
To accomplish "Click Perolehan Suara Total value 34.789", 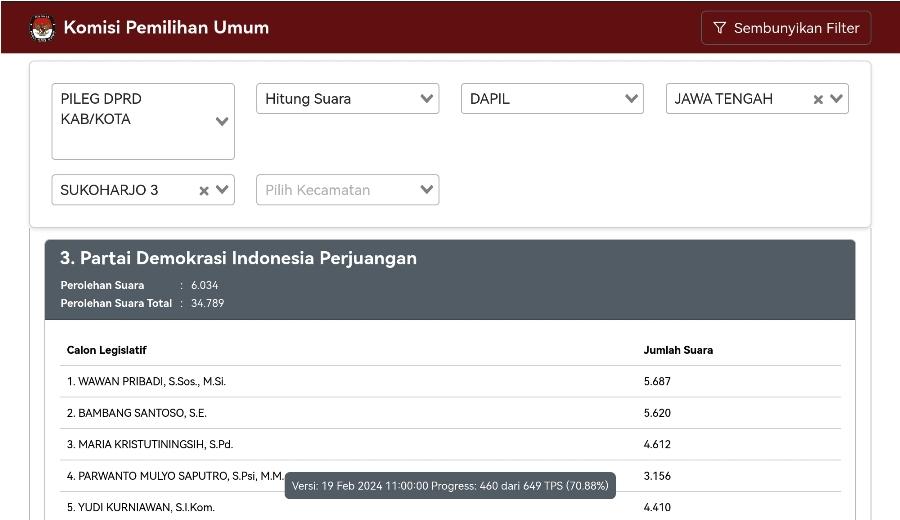I will tap(207, 303).
